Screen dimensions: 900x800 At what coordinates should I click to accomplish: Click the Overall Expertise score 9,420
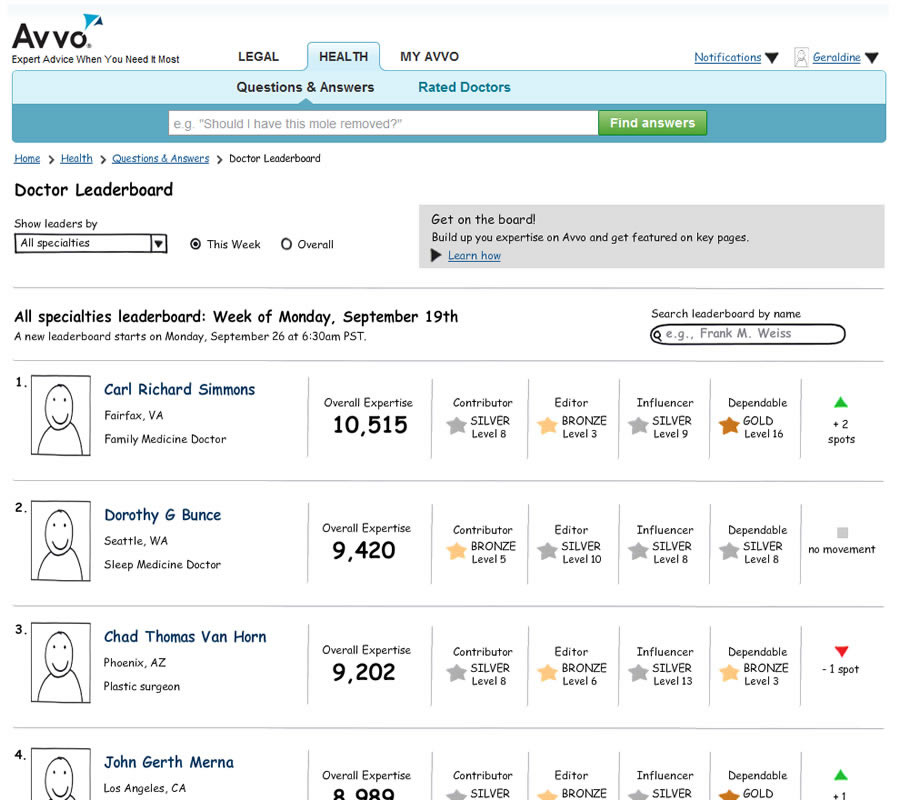click(x=364, y=551)
